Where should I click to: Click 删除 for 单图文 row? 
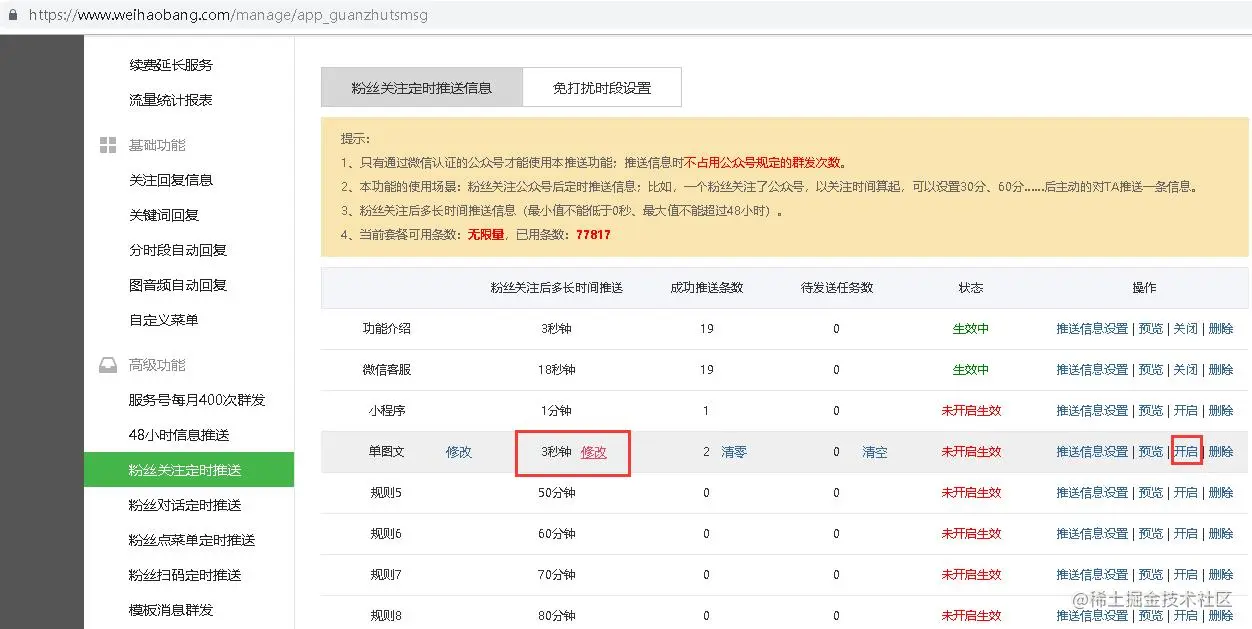click(x=1221, y=451)
